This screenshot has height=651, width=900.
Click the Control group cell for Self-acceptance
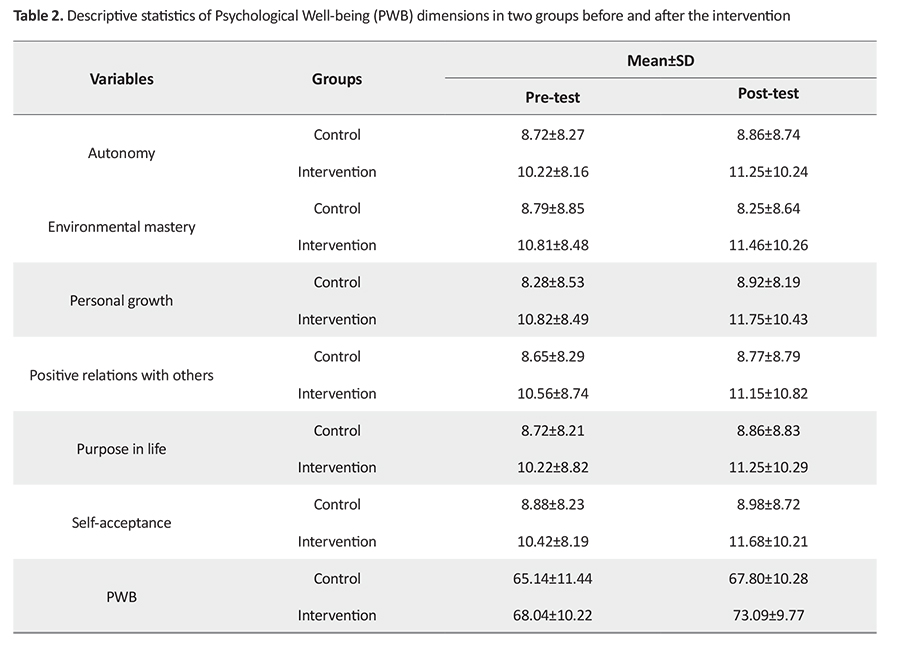(x=337, y=505)
